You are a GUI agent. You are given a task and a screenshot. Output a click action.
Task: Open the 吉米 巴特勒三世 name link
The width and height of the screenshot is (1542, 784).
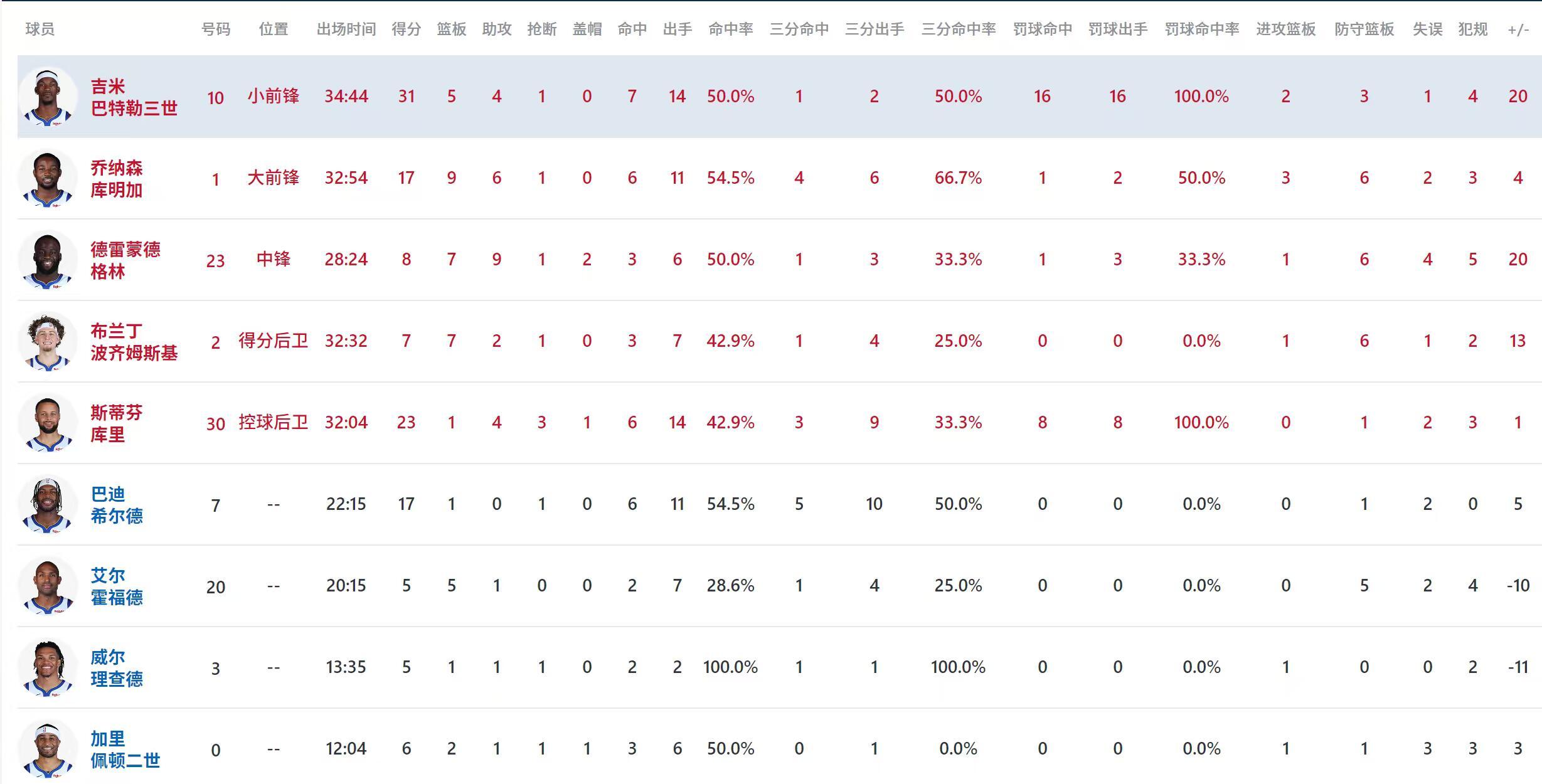click(x=134, y=97)
